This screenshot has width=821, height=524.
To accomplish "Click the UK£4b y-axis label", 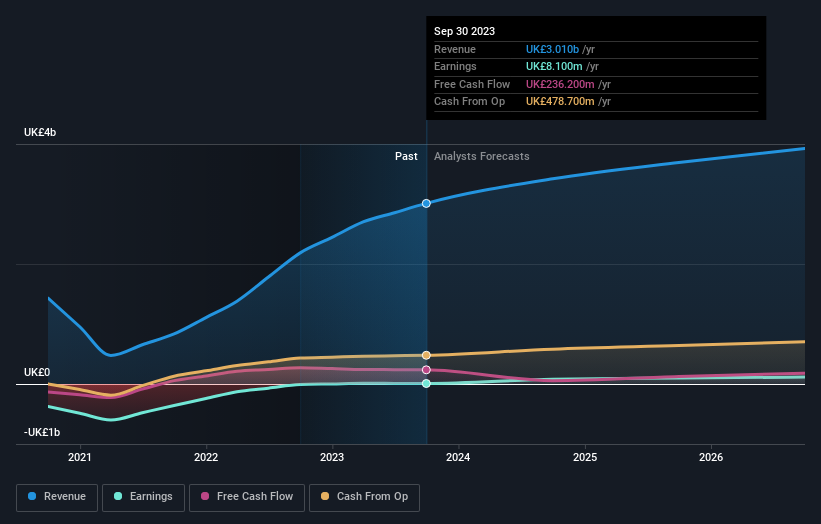I will point(40,132).
